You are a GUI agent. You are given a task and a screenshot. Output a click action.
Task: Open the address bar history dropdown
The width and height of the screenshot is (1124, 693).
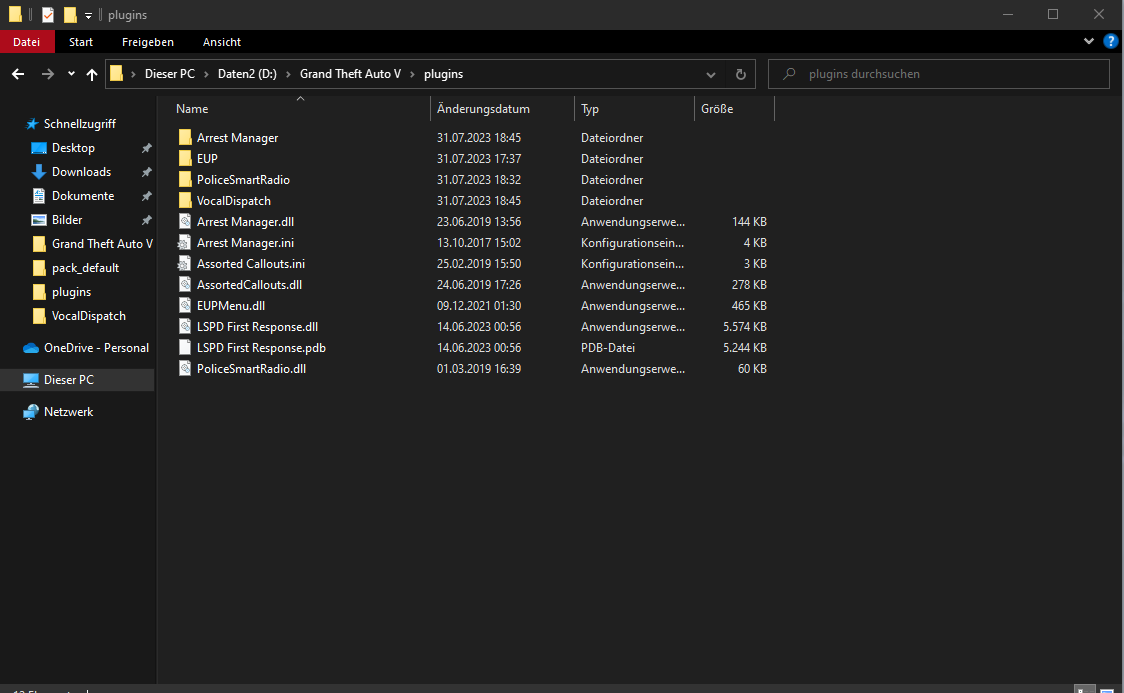coord(711,74)
